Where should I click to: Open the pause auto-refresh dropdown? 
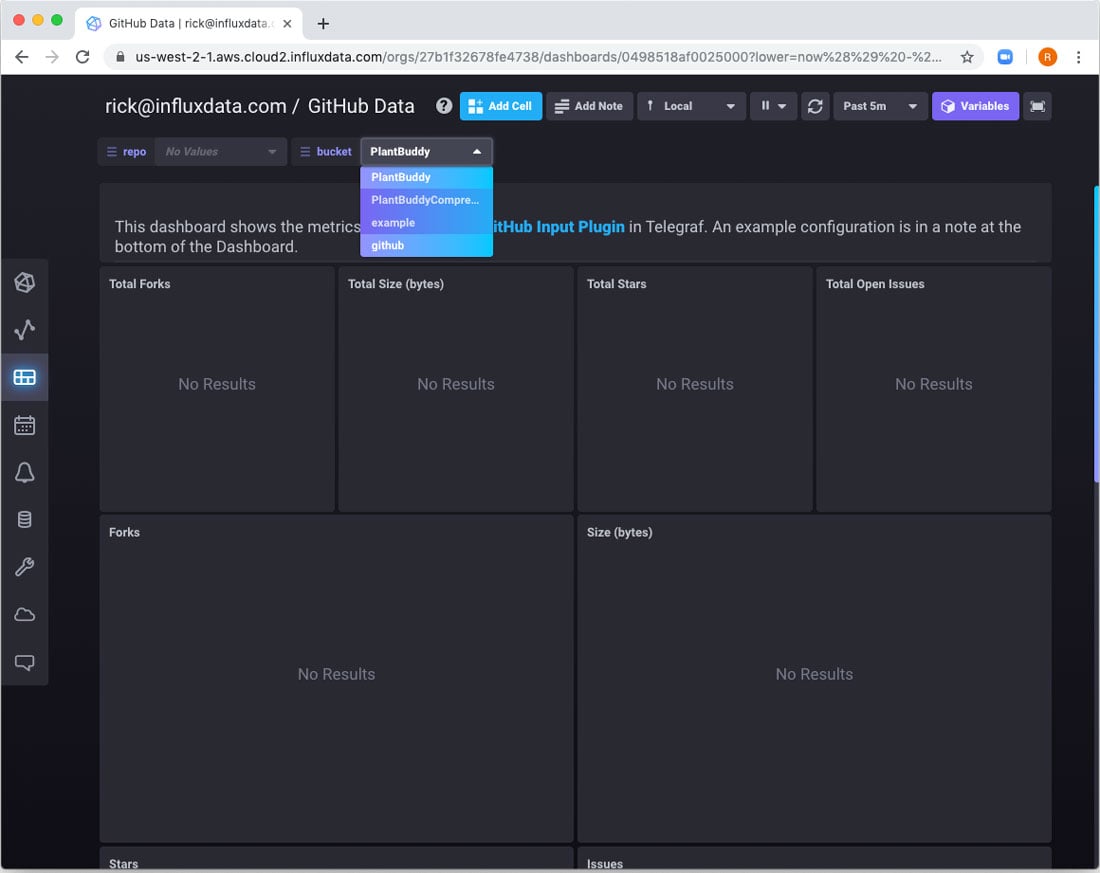click(x=773, y=106)
